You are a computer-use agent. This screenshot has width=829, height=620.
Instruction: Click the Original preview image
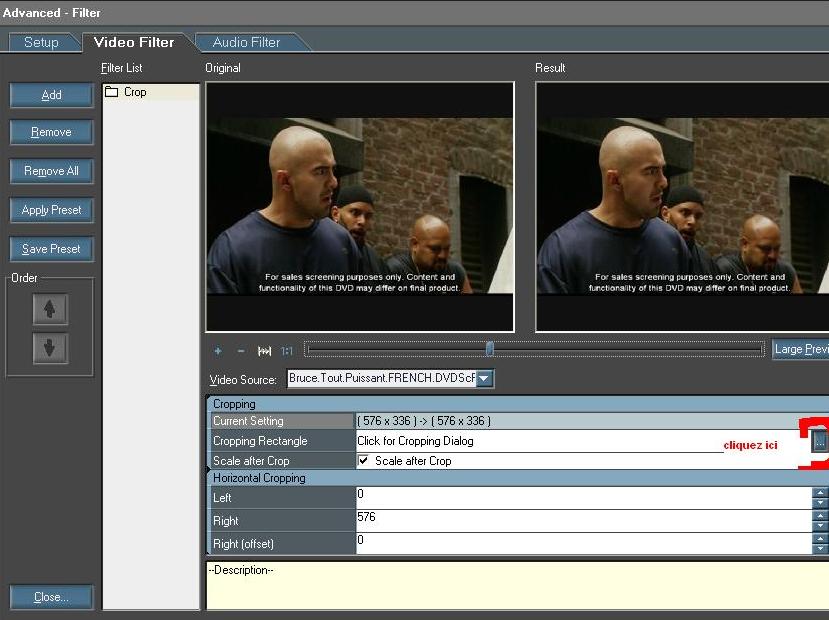point(360,207)
